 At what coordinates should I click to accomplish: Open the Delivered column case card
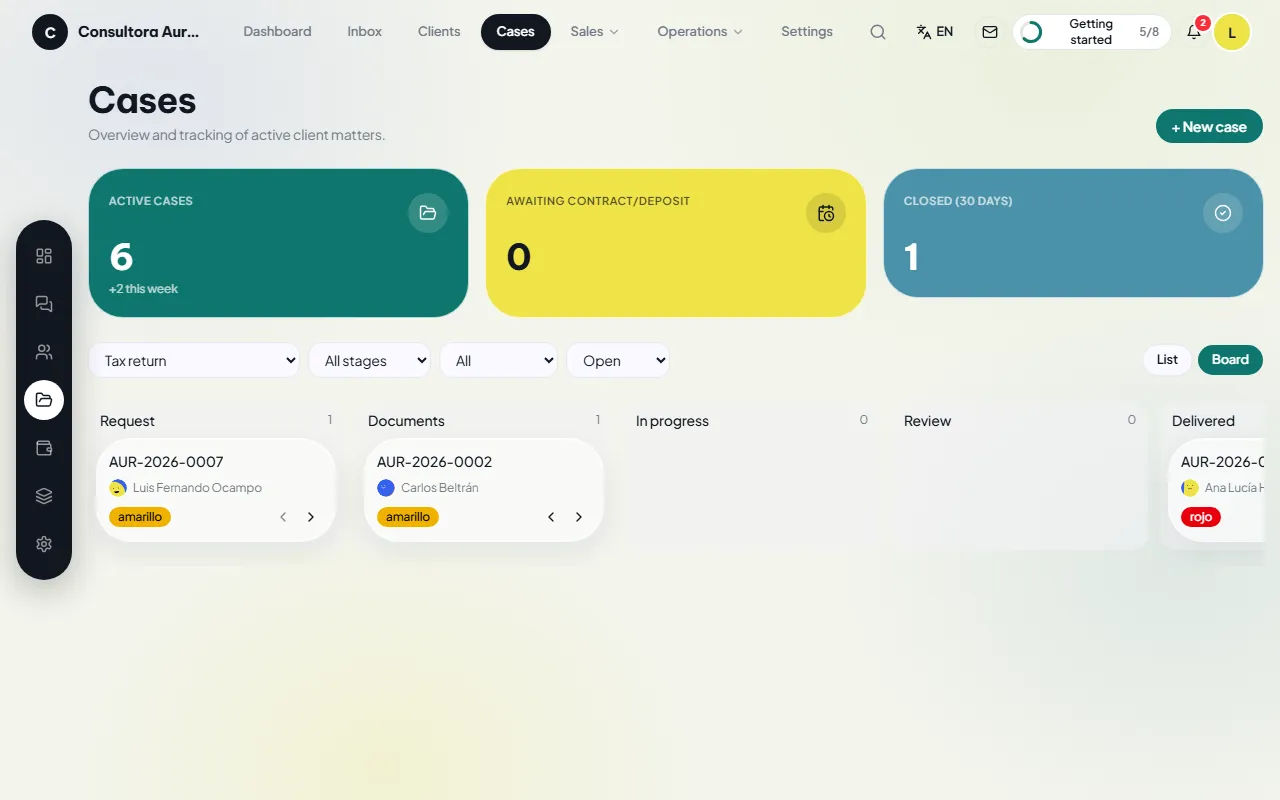[x=1217, y=490]
